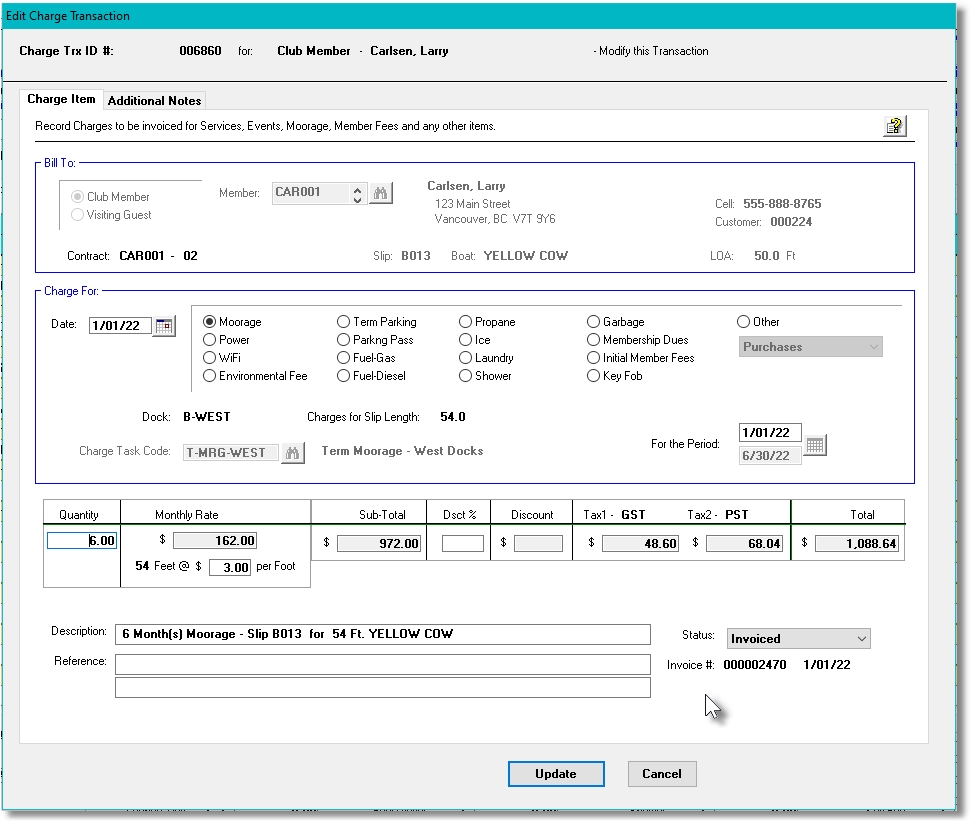Cancel the charge transaction edit
The width and height of the screenshot is (970, 824).
pos(661,773)
